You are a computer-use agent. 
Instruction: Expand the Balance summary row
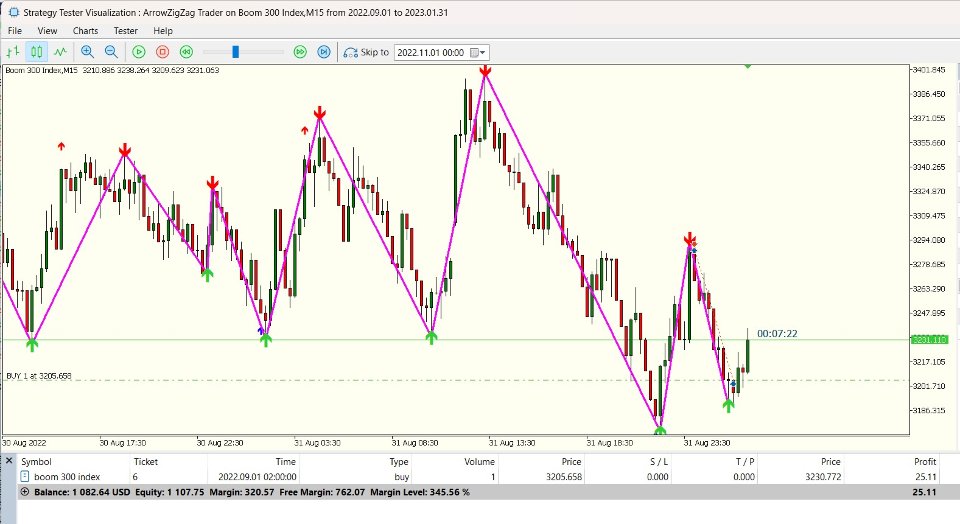(24, 492)
